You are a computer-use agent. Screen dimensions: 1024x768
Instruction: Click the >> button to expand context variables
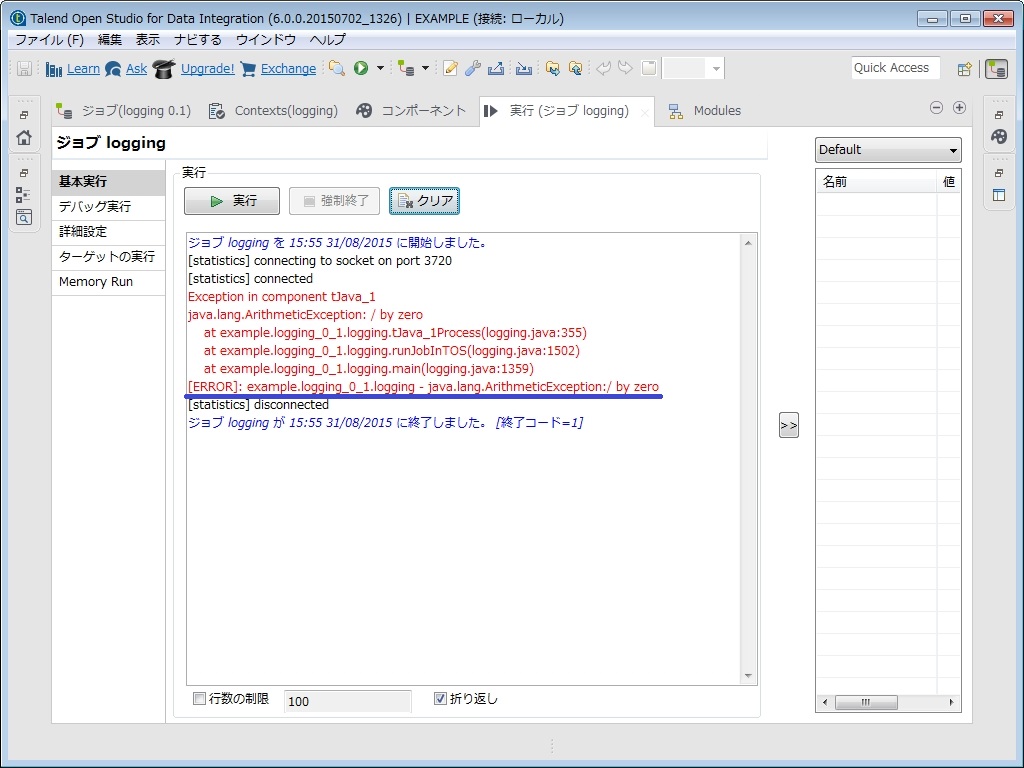[788, 424]
